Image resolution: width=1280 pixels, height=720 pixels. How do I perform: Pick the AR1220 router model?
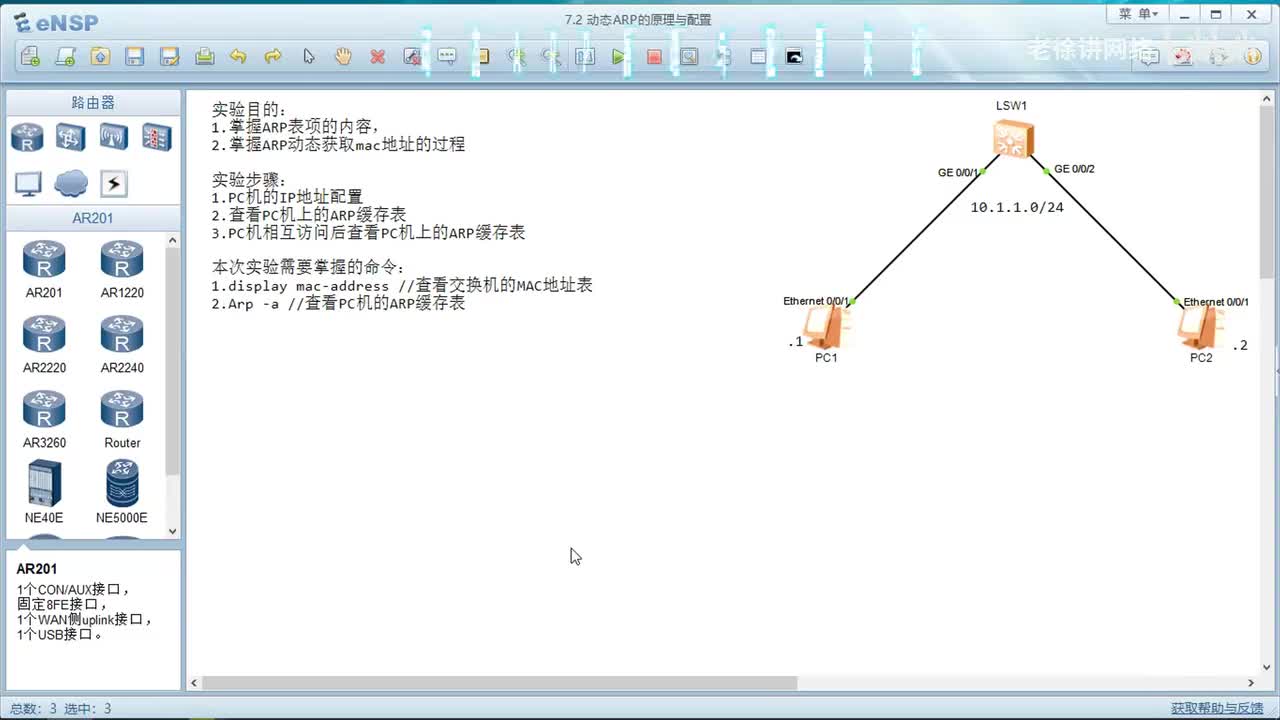[122, 269]
